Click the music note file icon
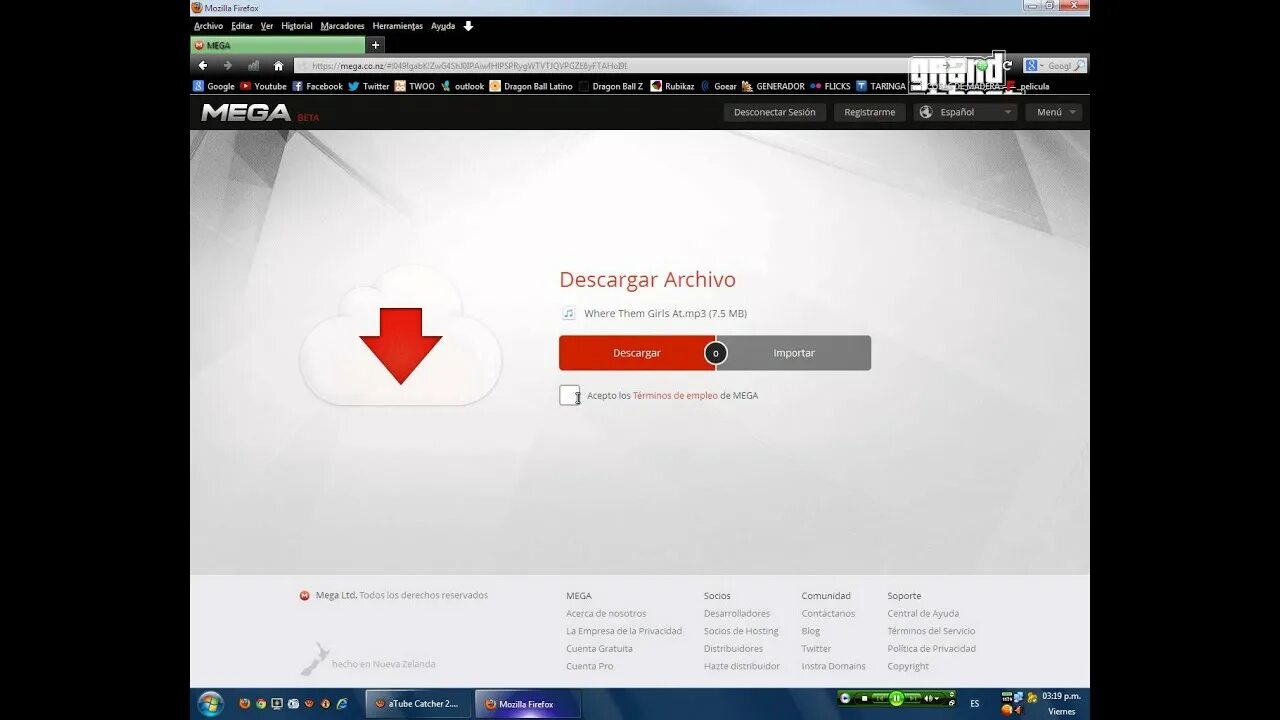1280x720 pixels. (568, 313)
